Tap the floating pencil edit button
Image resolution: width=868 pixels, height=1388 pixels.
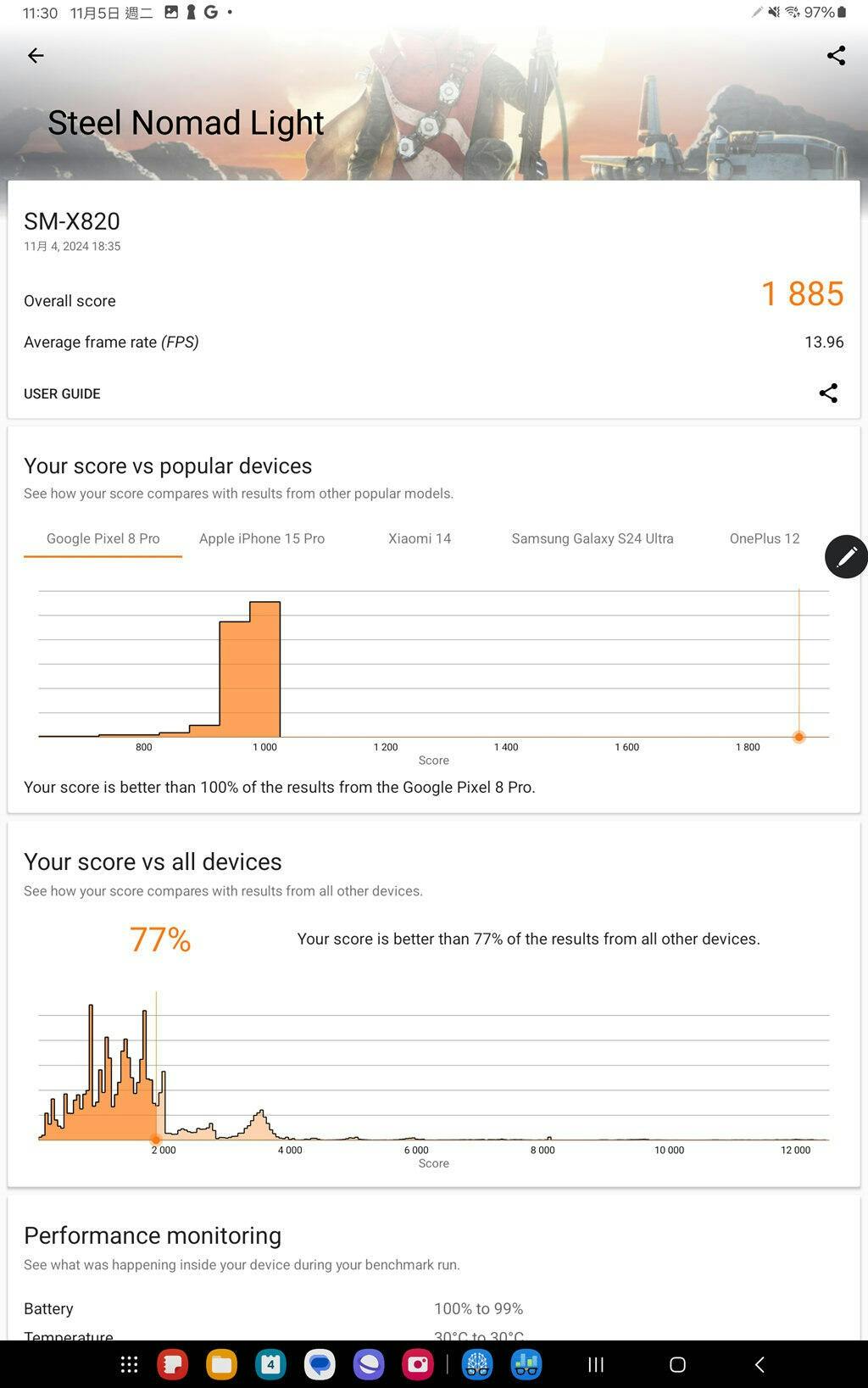pyautogui.click(x=846, y=557)
